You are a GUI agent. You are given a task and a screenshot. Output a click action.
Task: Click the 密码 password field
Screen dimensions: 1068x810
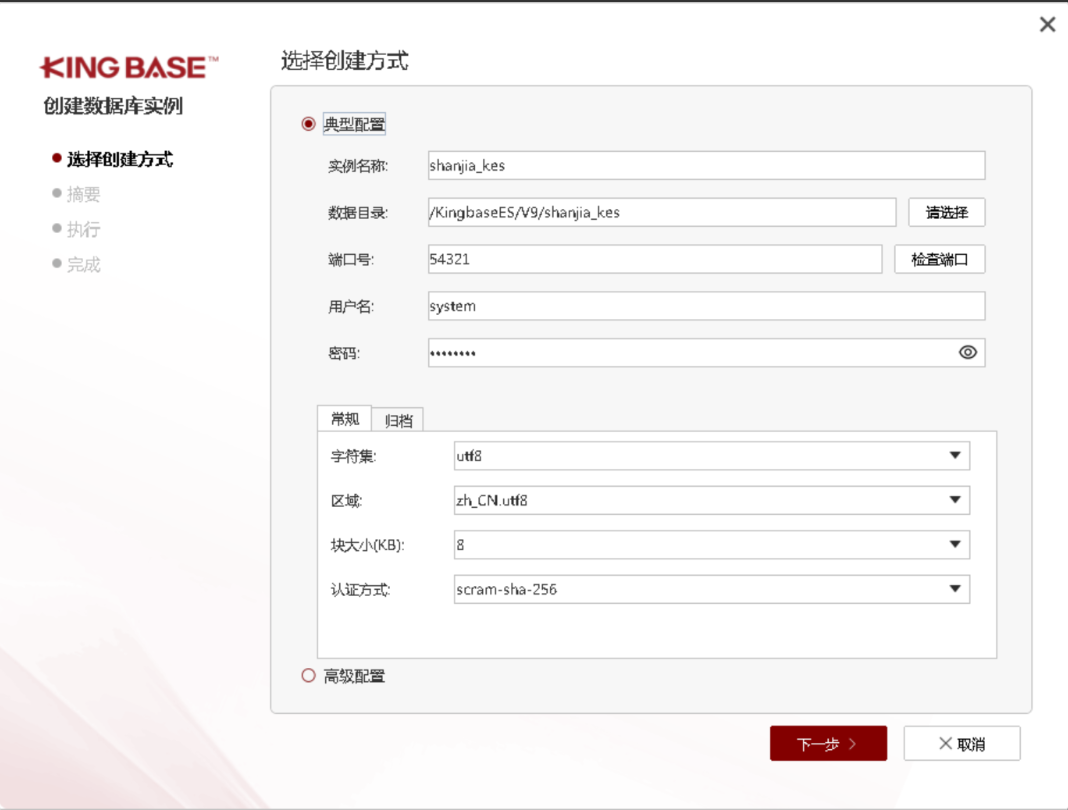[x=706, y=353]
